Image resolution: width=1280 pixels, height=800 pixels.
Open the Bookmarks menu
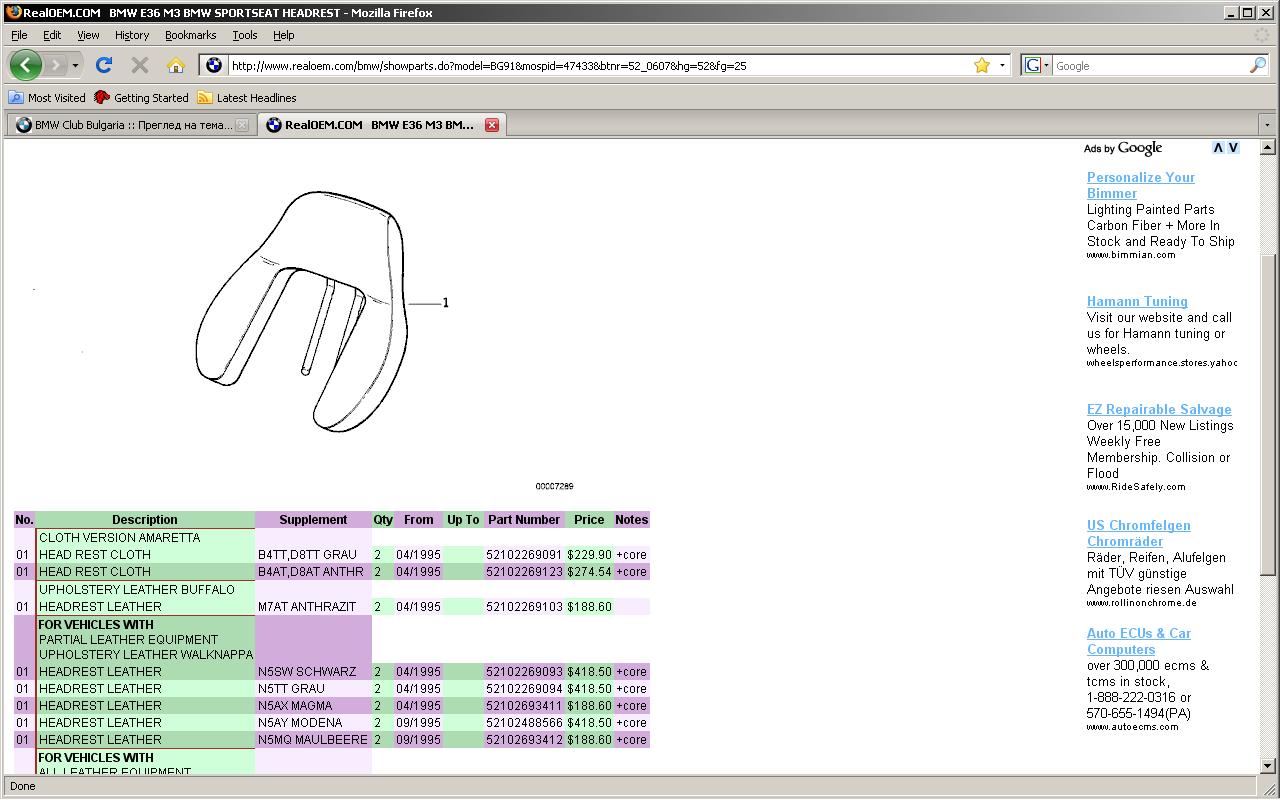click(190, 35)
